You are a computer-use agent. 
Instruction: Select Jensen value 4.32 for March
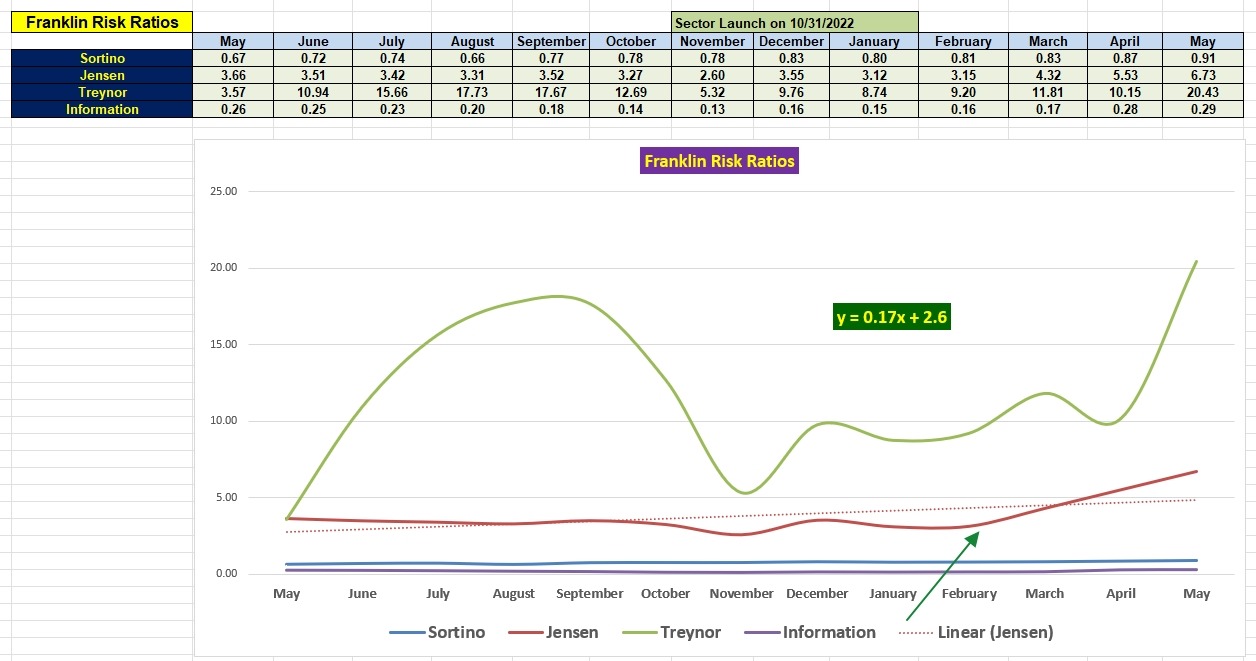1047,75
